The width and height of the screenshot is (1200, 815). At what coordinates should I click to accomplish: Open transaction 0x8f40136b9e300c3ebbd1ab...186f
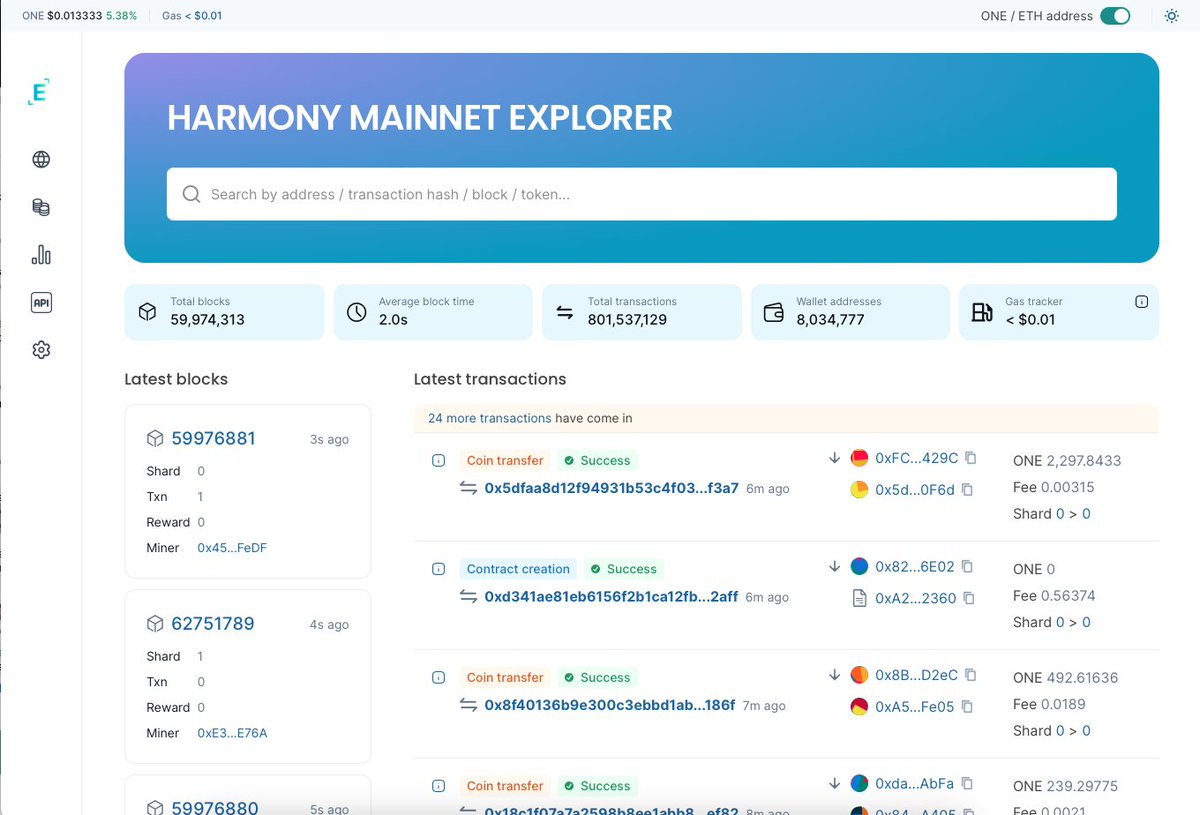(609, 705)
